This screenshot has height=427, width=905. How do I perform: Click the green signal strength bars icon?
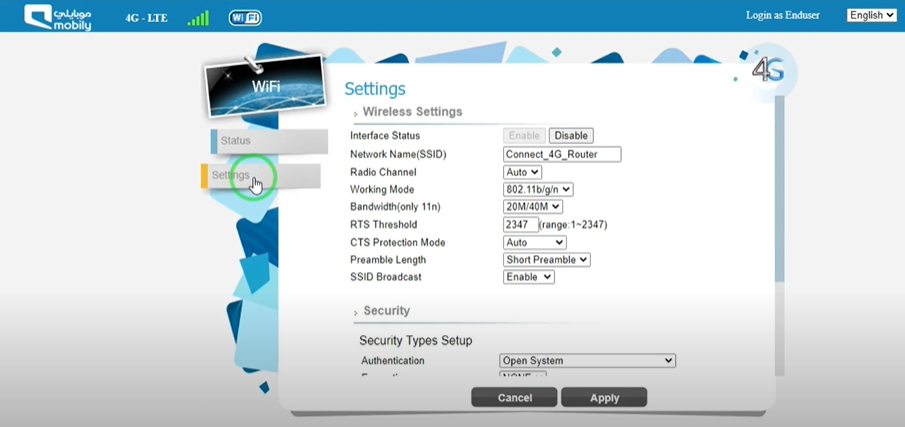pos(198,18)
